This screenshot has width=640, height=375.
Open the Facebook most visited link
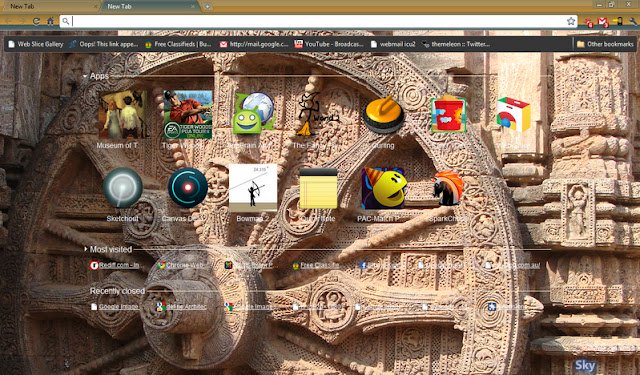click(379, 265)
